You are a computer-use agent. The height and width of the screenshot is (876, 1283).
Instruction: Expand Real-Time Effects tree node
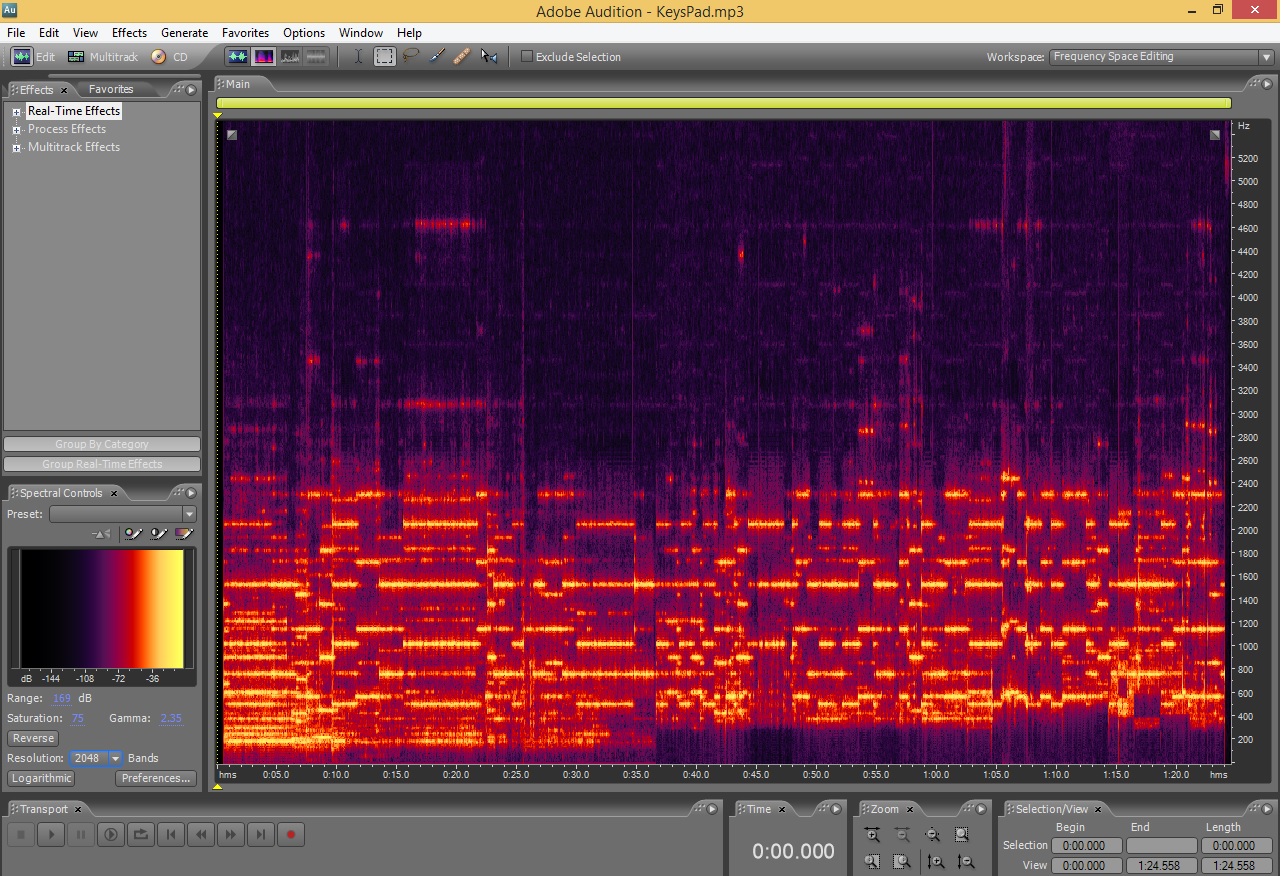click(x=17, y=112)
